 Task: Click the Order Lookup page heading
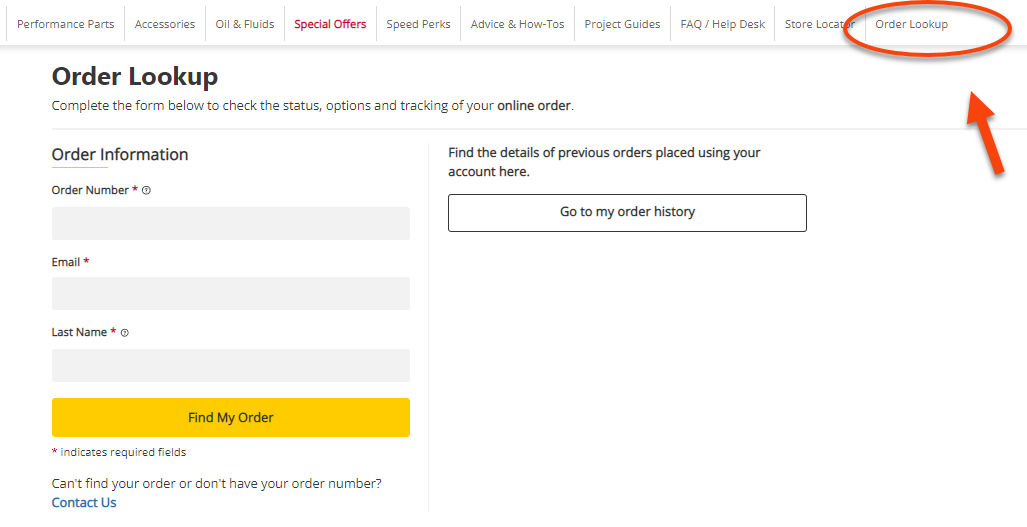pyautogui.click(x=135, y=77)
